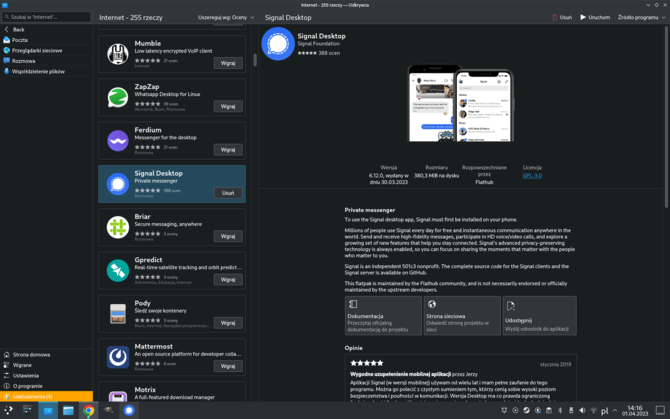Image resolution: width=670 pixels, height=419 pixels.
Task: Click the Briar app icon
Action: pyautogui.click(x=118, y=227)
